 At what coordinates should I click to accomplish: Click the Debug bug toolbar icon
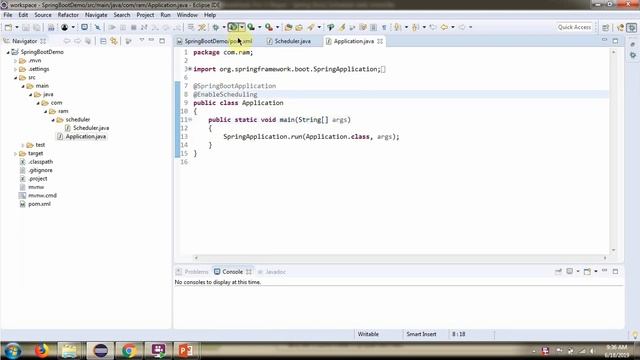[x=216, y=27]
